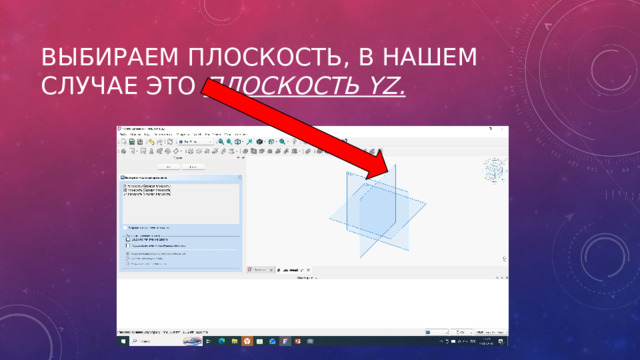640x360 pixels.
Task: Undo the last action in FreeCAD
Action: (151, 142)
